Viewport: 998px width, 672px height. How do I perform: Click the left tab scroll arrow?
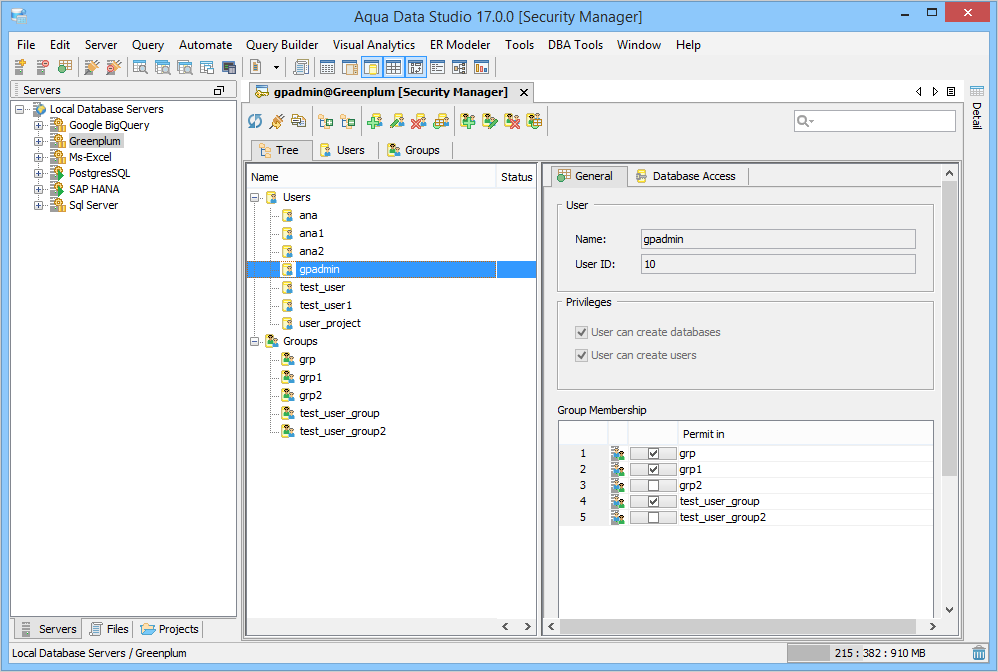[918, 92]
